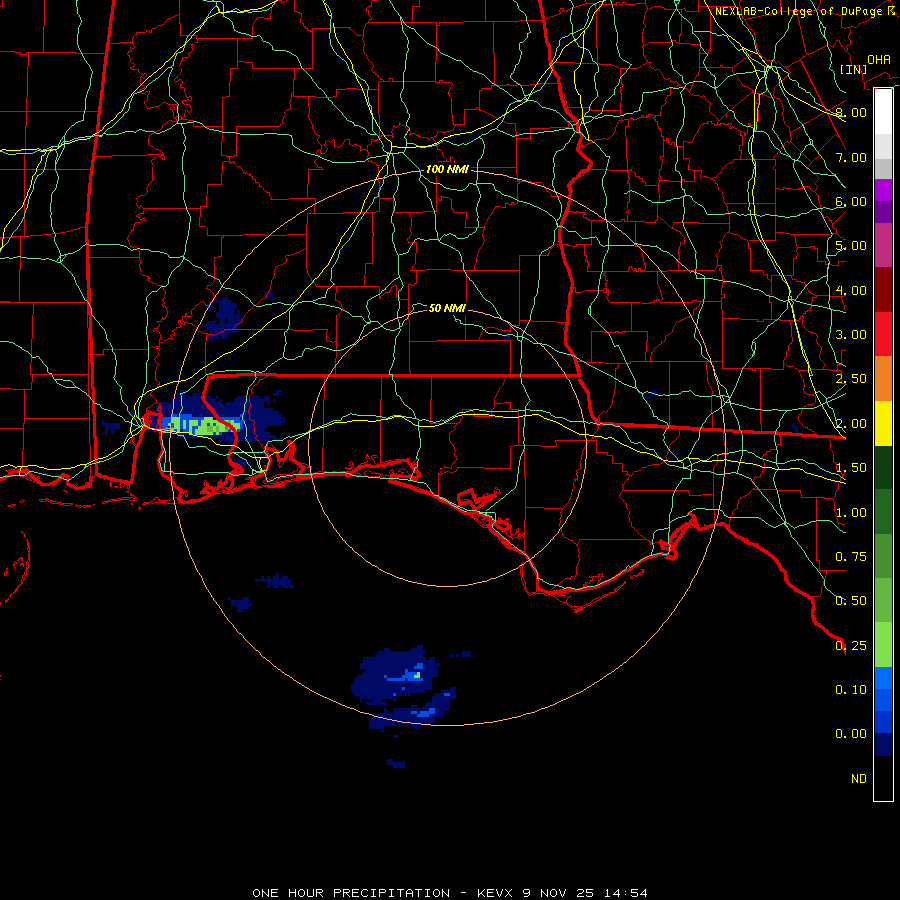Click the NEXLAB-College of DuPage credit text

coord(805,11)
